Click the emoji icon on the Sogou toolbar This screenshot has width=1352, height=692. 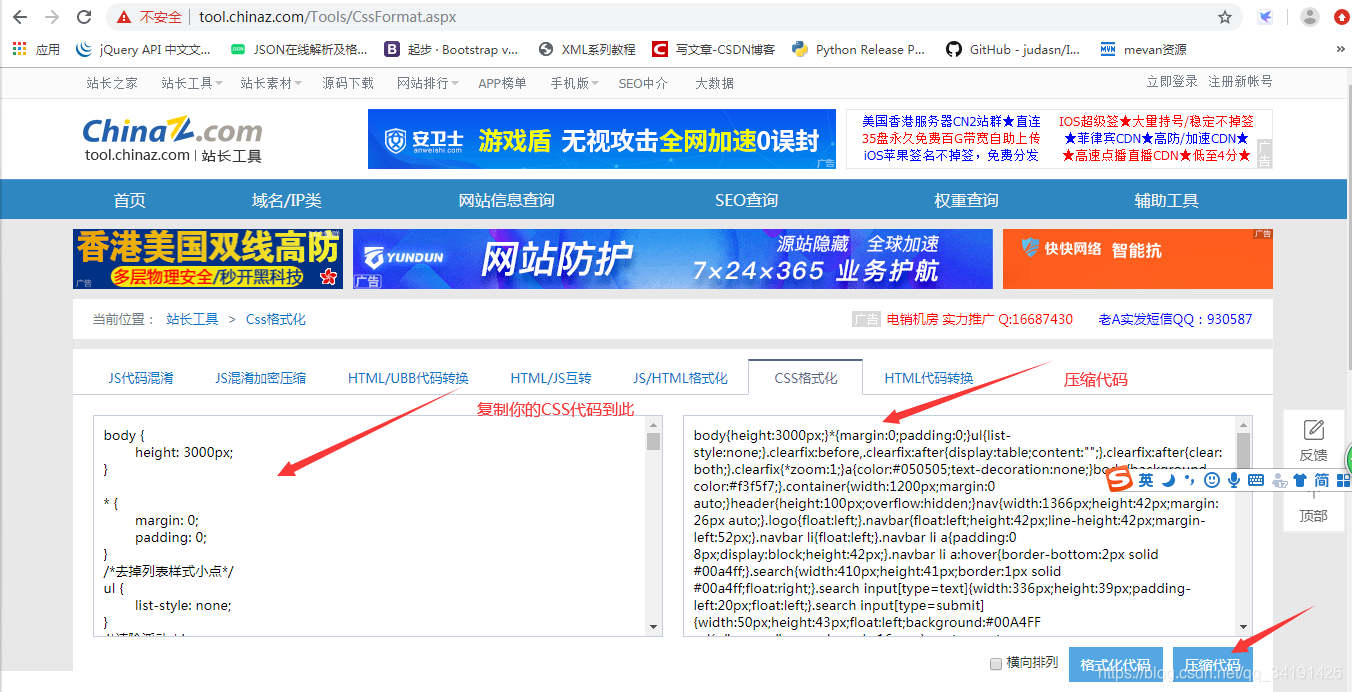pos(1212,480)
